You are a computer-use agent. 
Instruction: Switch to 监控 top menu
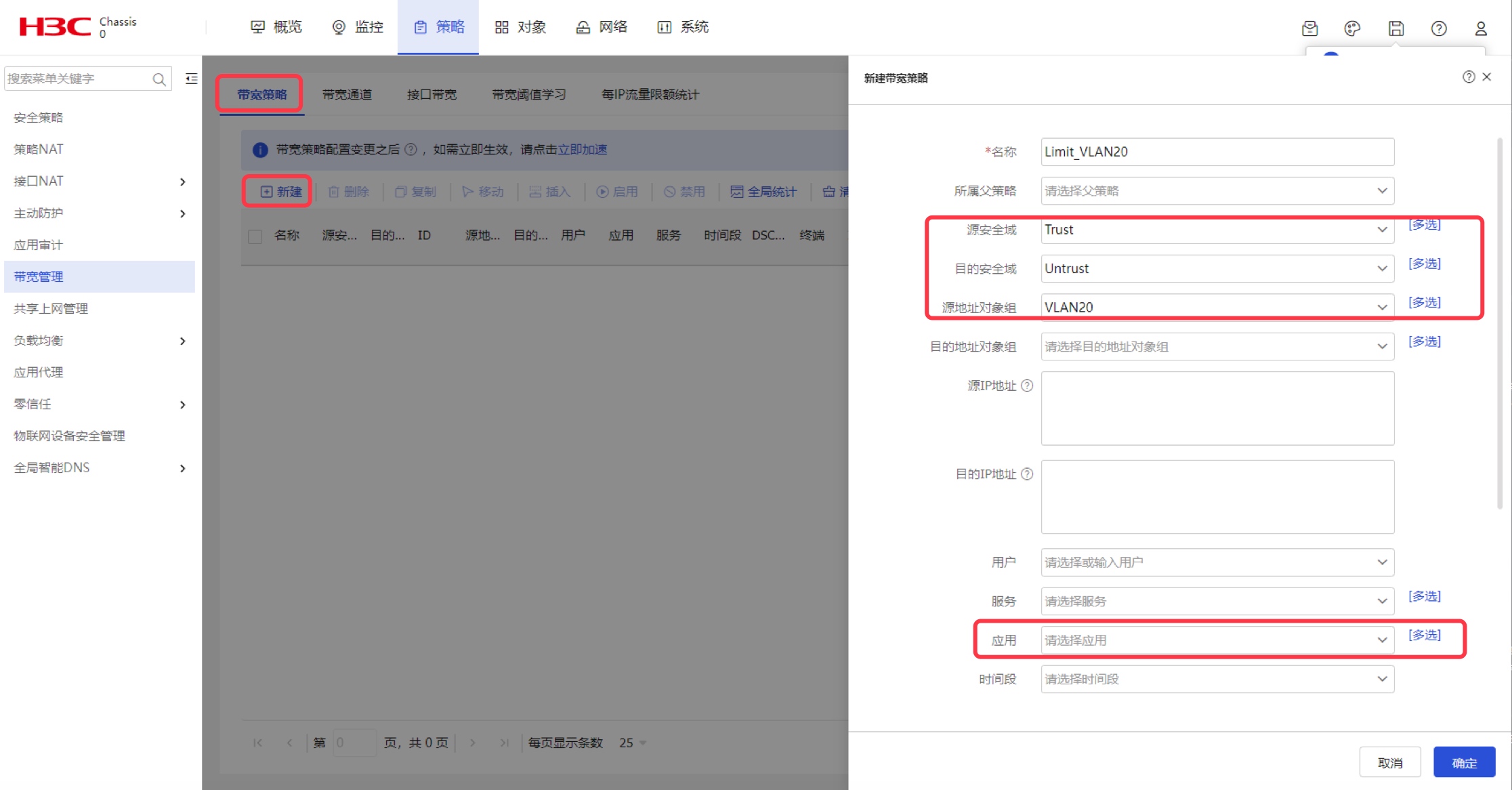(x=358, y=27)
